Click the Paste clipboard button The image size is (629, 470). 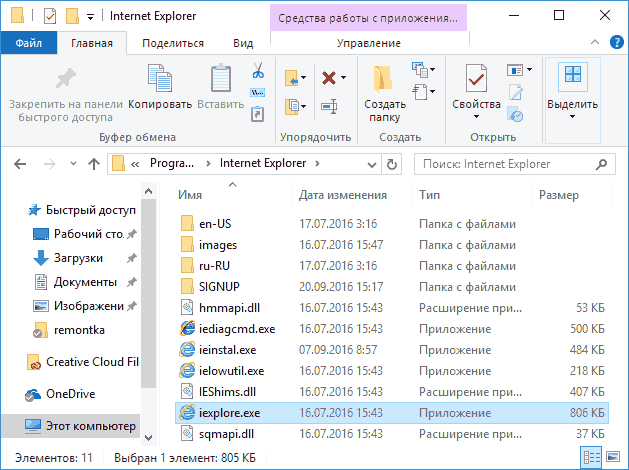click(x=221, y=86)
